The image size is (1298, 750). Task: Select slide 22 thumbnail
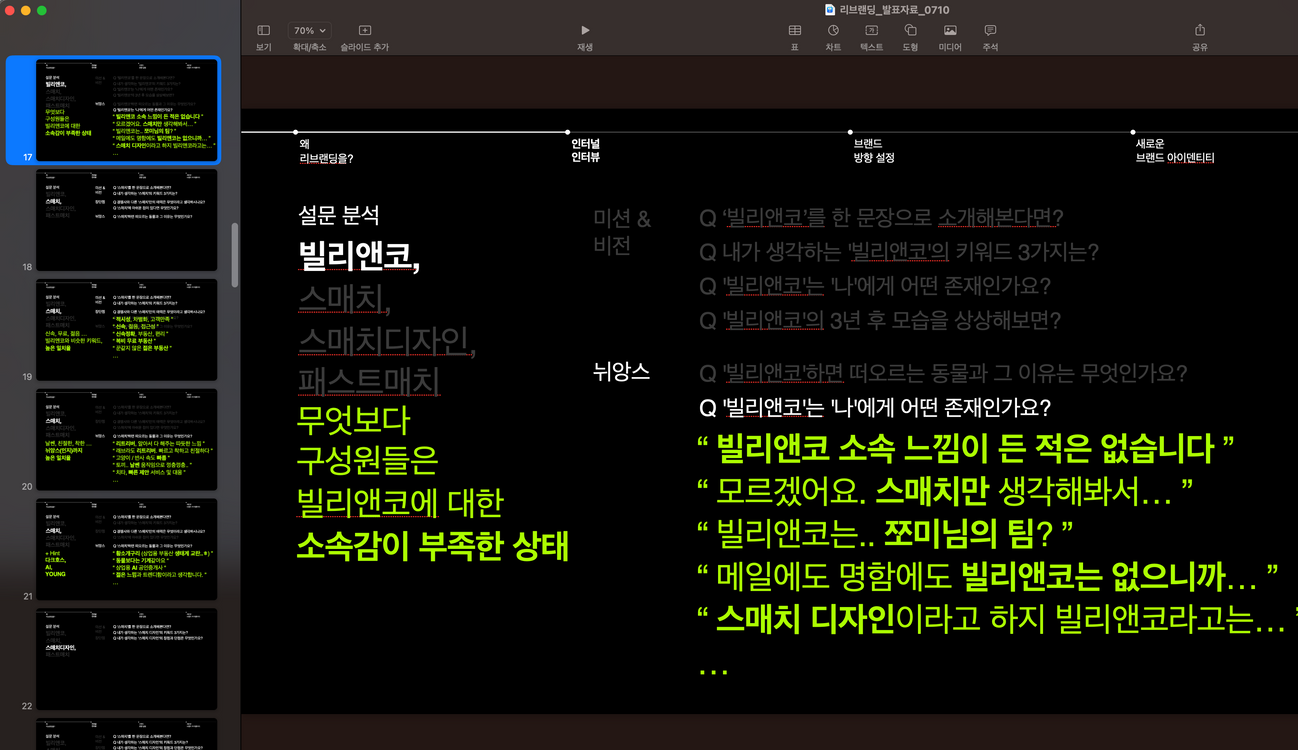click(127, 660)
